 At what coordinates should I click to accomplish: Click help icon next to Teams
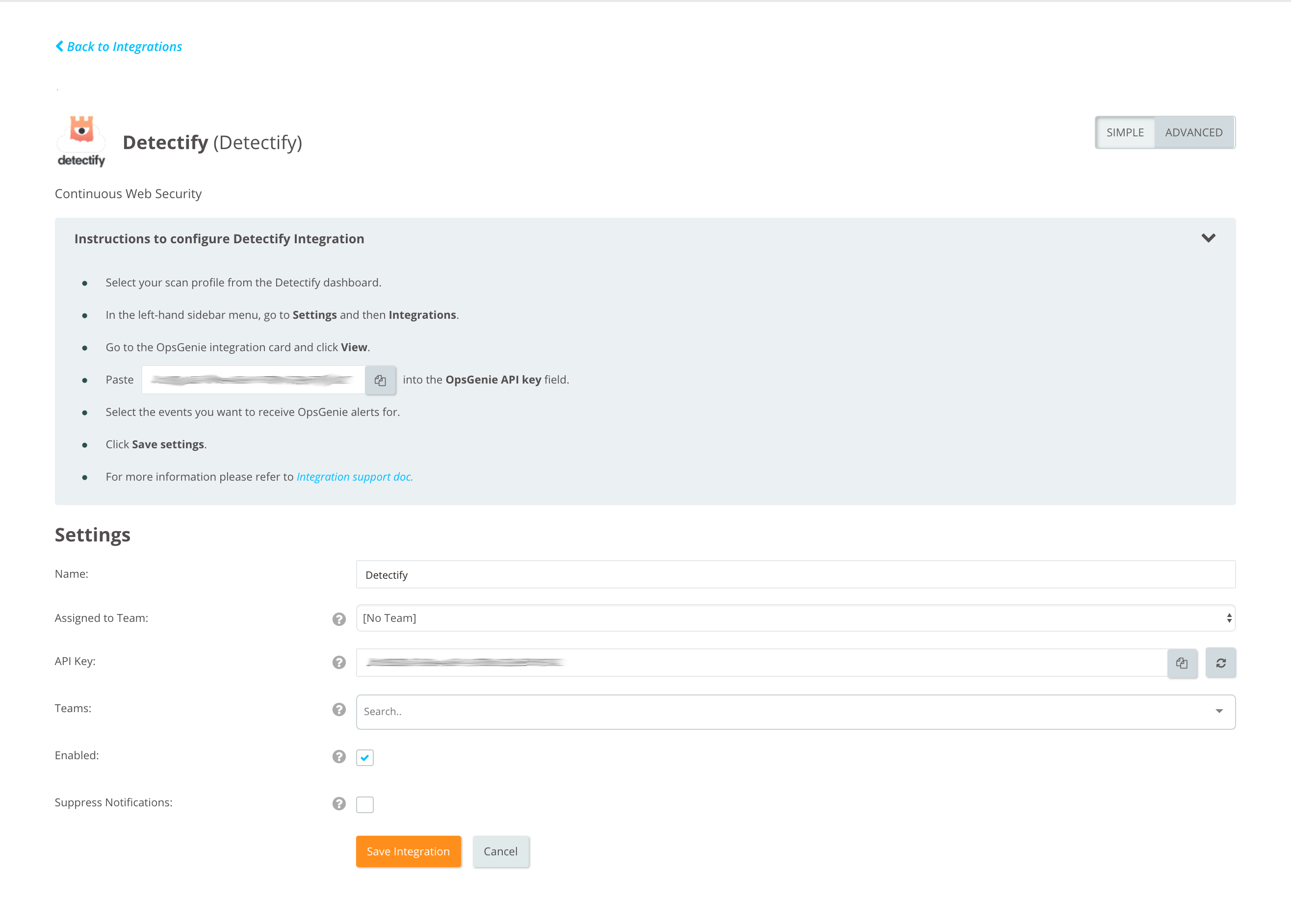tap(339, 710)
